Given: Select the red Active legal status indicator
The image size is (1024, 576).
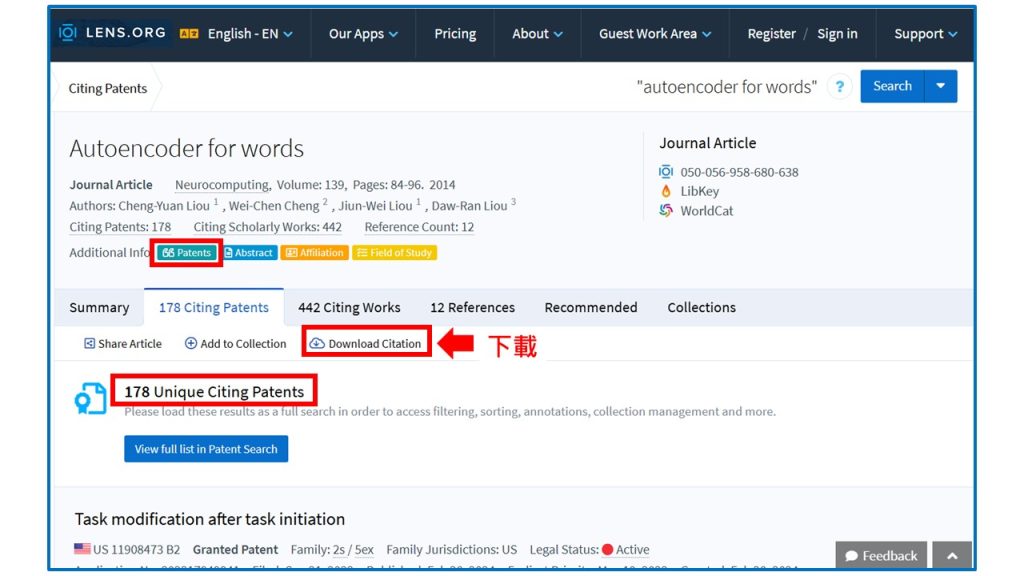Looking at the screenshot, I should click(607, 549).
